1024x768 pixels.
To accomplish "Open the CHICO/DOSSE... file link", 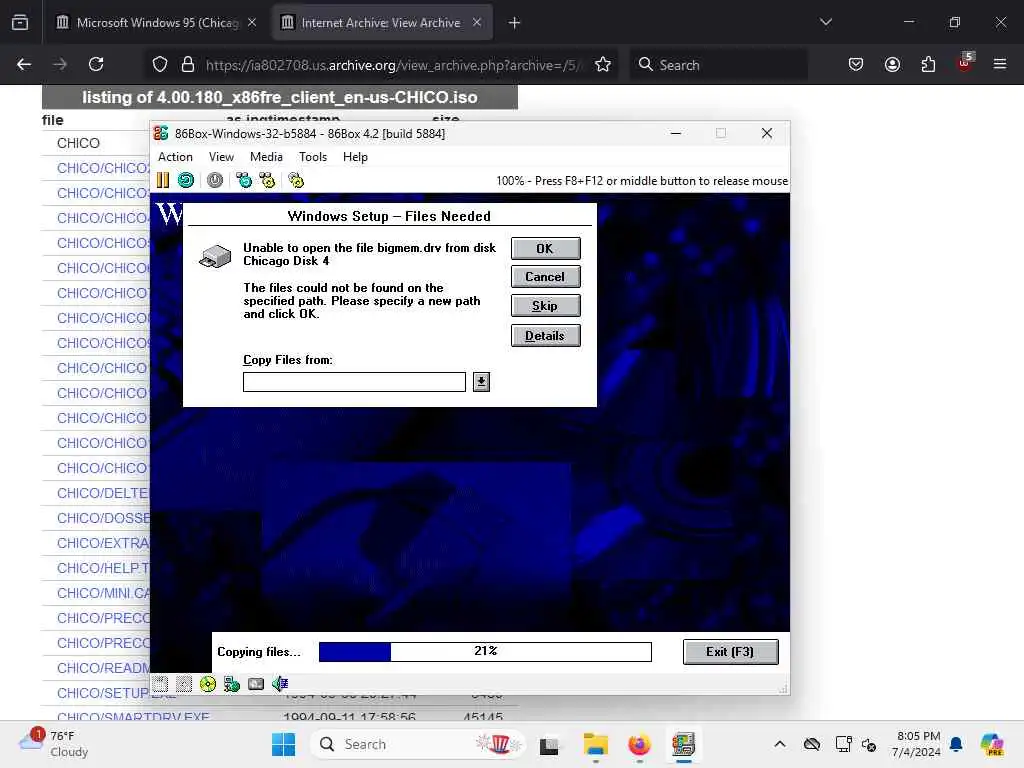I will [x=103, y=518].
